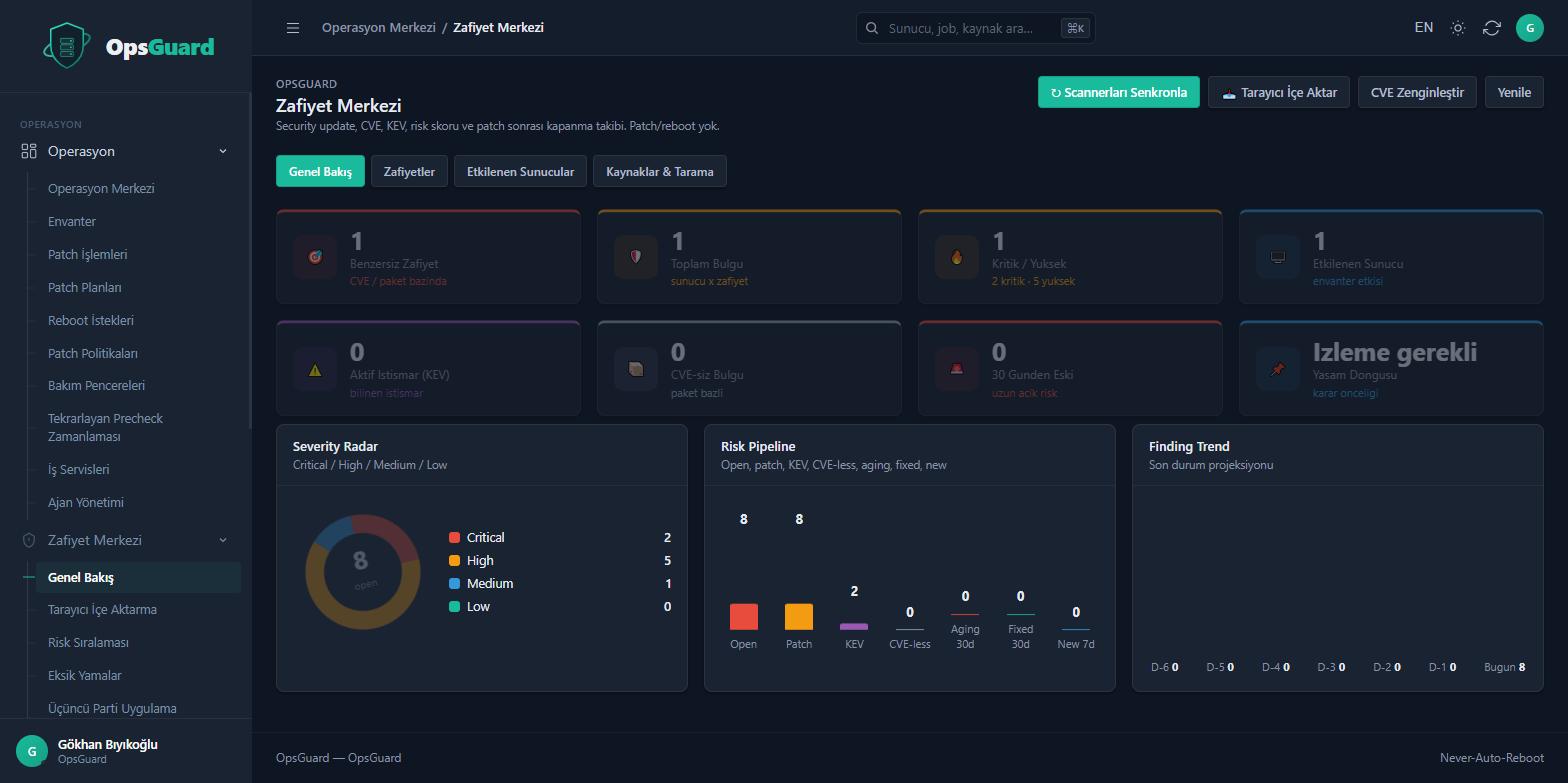The image size is (1568, 783).
Task: Select Genel Bakış in the sidebar
Action: click(138, 577)
